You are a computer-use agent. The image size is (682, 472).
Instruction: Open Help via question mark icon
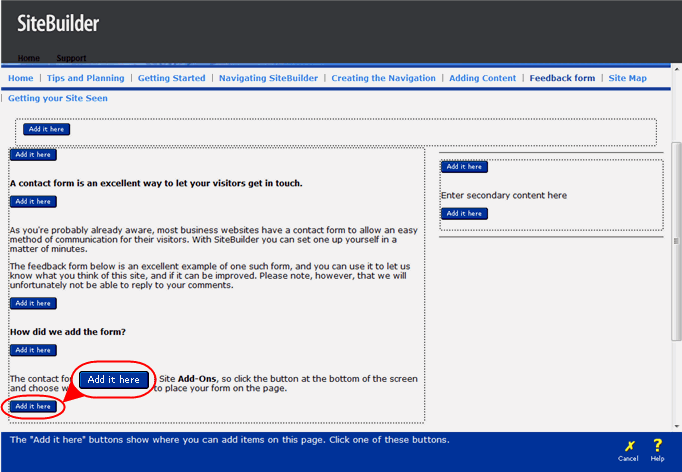(657, 445)
